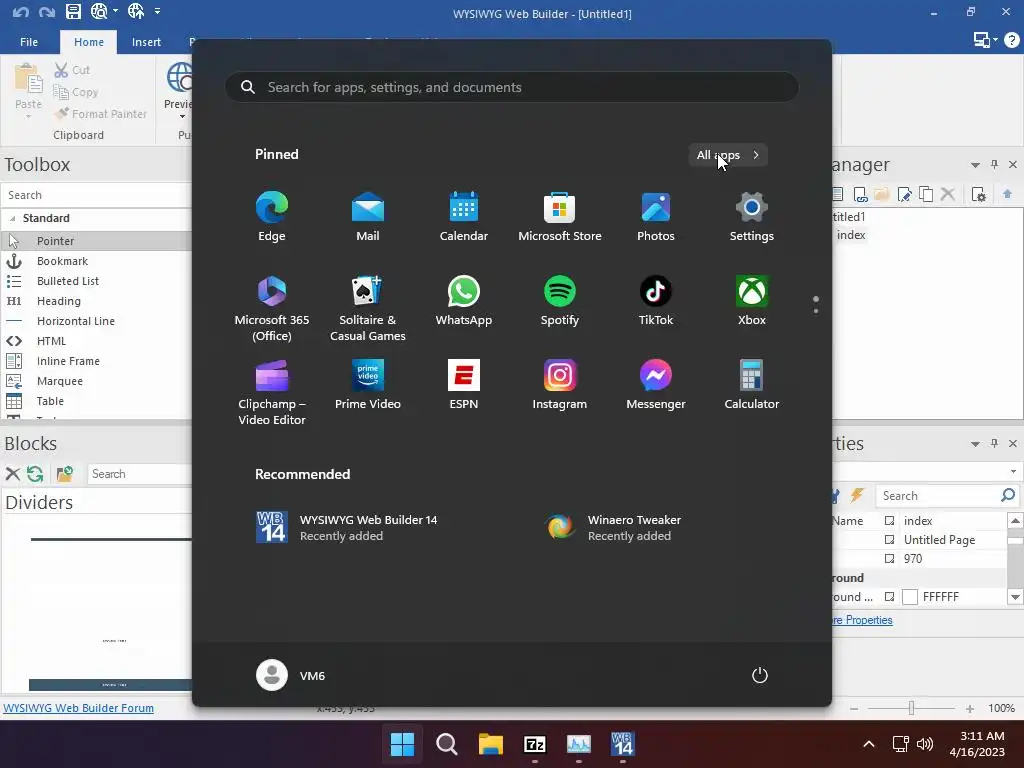
Task: Launch the Xbox app
Action: [752, 301]
